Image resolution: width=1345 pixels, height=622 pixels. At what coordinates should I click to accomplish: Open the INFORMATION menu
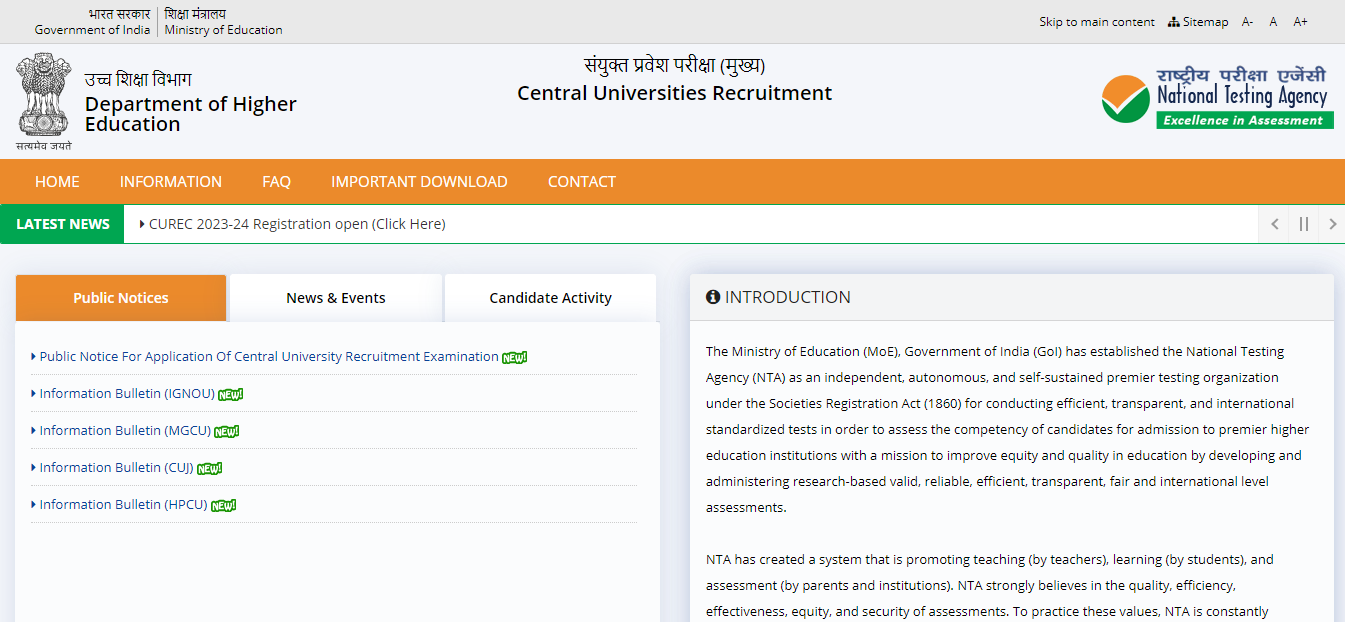pos(171,182)
